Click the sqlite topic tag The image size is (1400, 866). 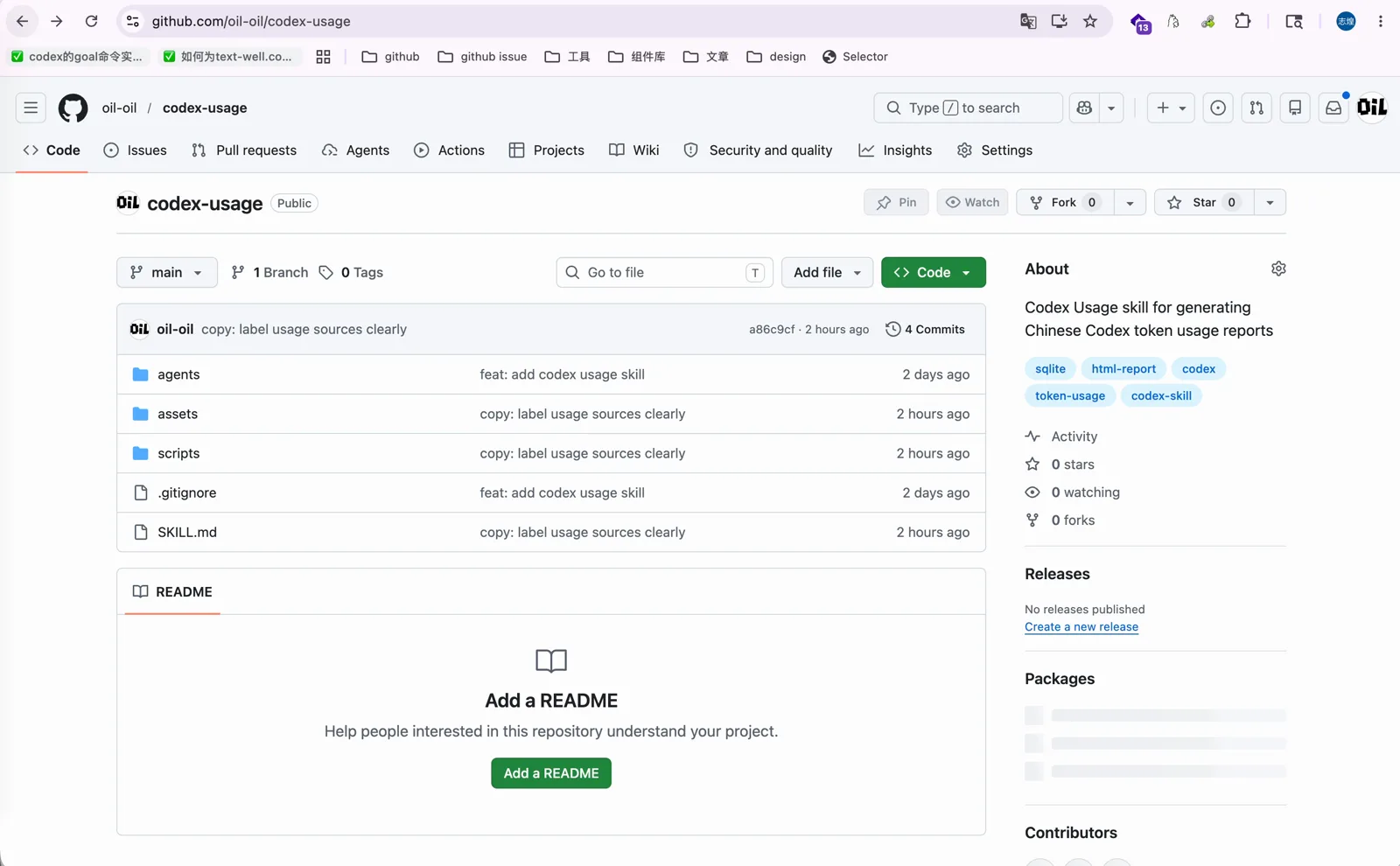click(1050, 369)
